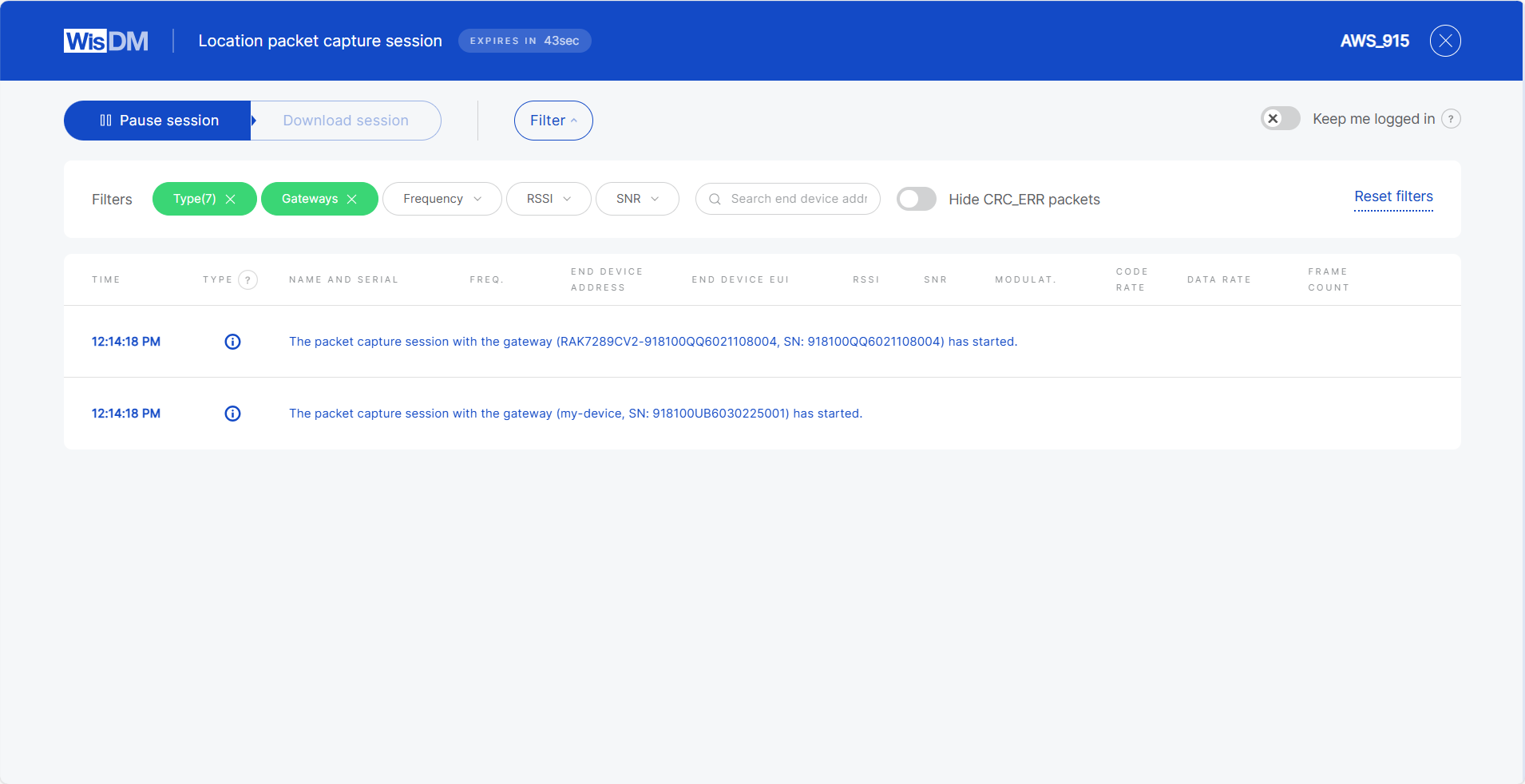Collapse the Filter panel
The image size is (1525, 784).
pyautogui.click(x=553, y=121)
